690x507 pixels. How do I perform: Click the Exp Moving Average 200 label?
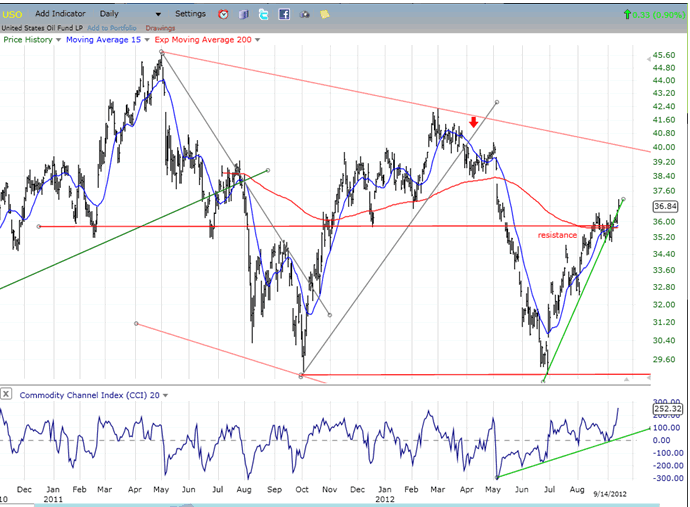203,40
